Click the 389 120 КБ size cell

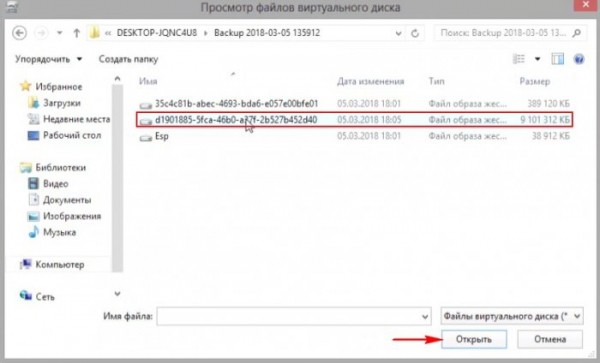tap(548, 104)
